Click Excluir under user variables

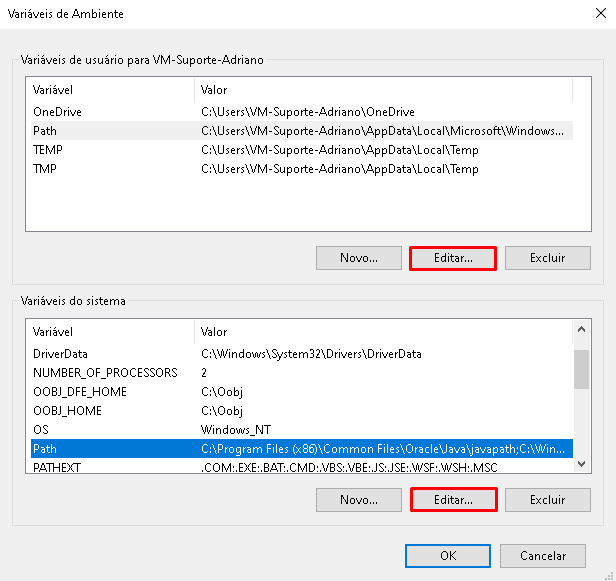click(x=548, y=258)
